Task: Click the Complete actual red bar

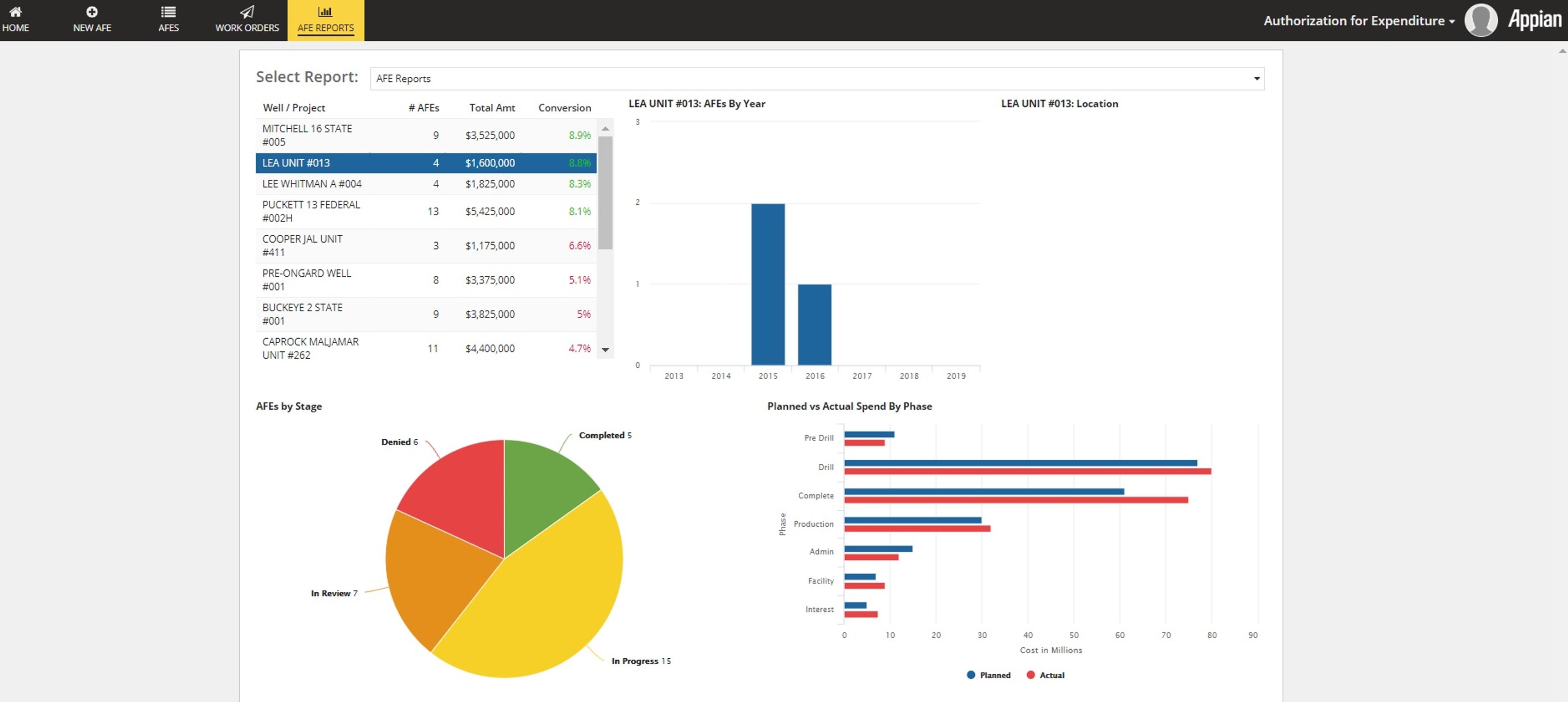Action: (1016, 500)
